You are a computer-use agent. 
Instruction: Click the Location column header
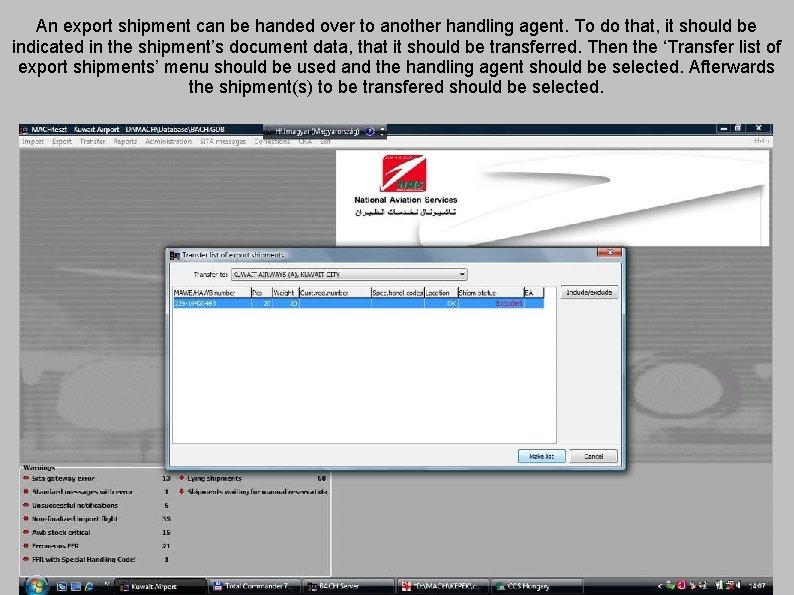(441, 293)
